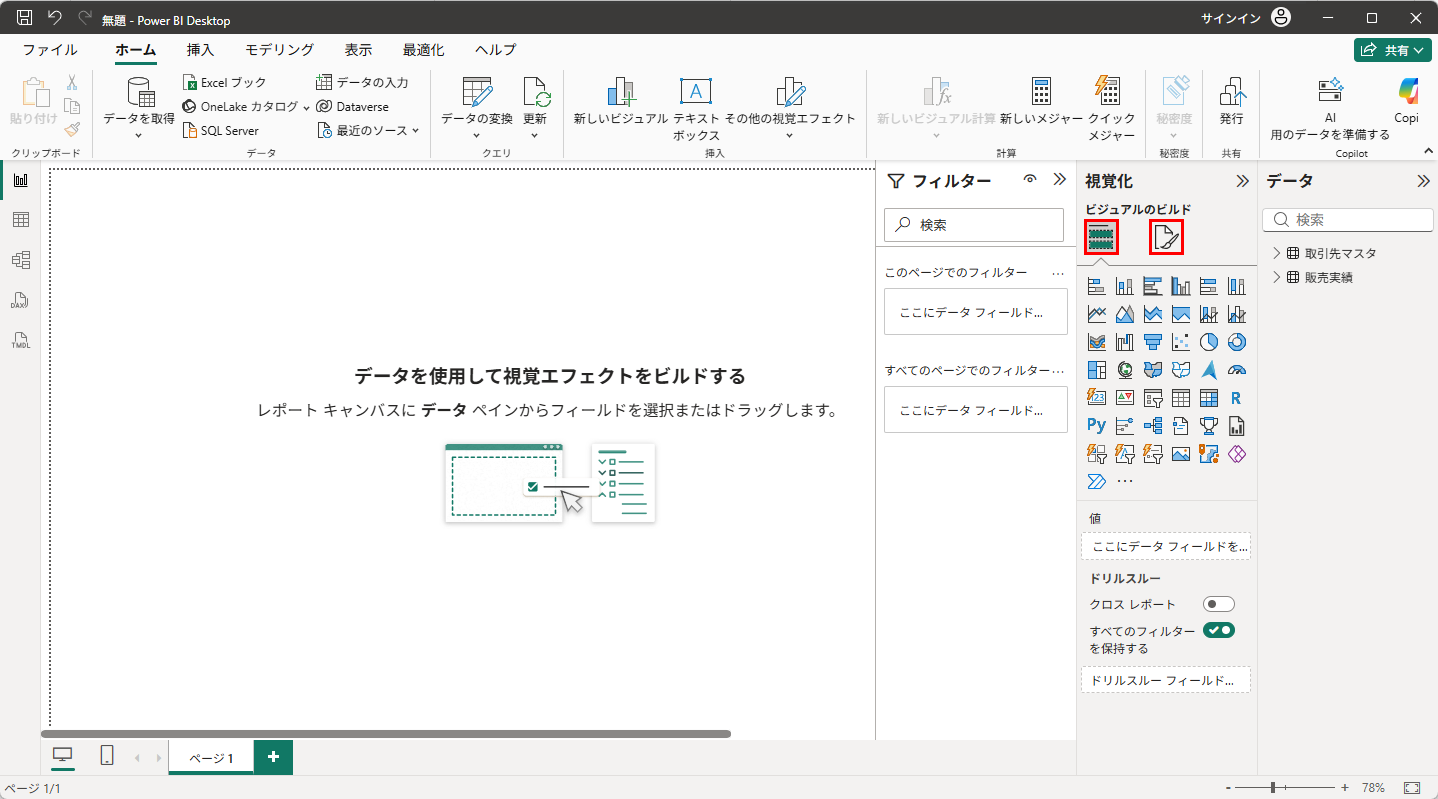Select the area chart visual

click(1125, 314)
